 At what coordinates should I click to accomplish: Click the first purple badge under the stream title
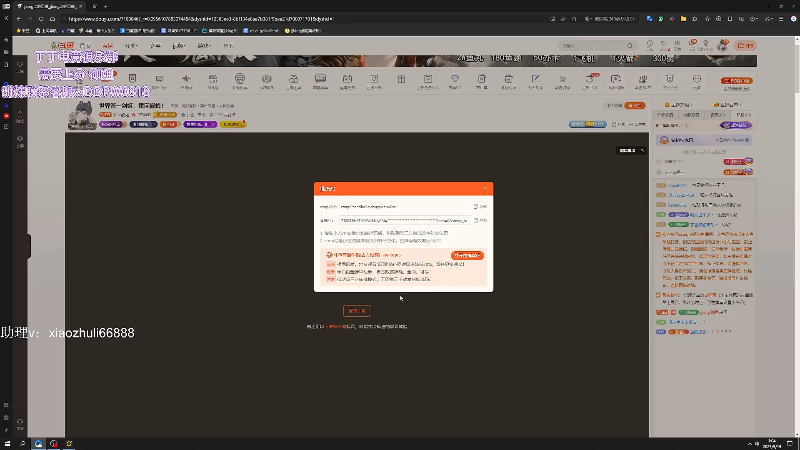click(x=111, y=124)
